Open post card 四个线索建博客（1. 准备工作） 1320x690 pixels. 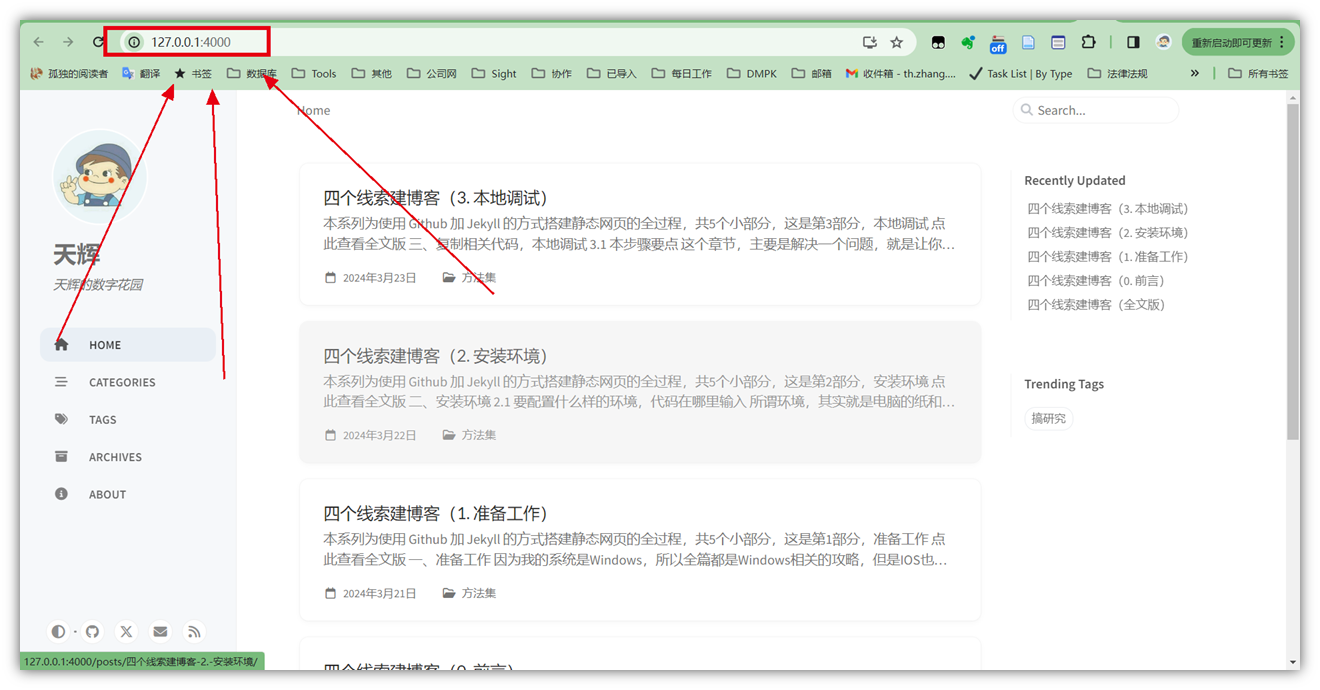tap(640, 549)
